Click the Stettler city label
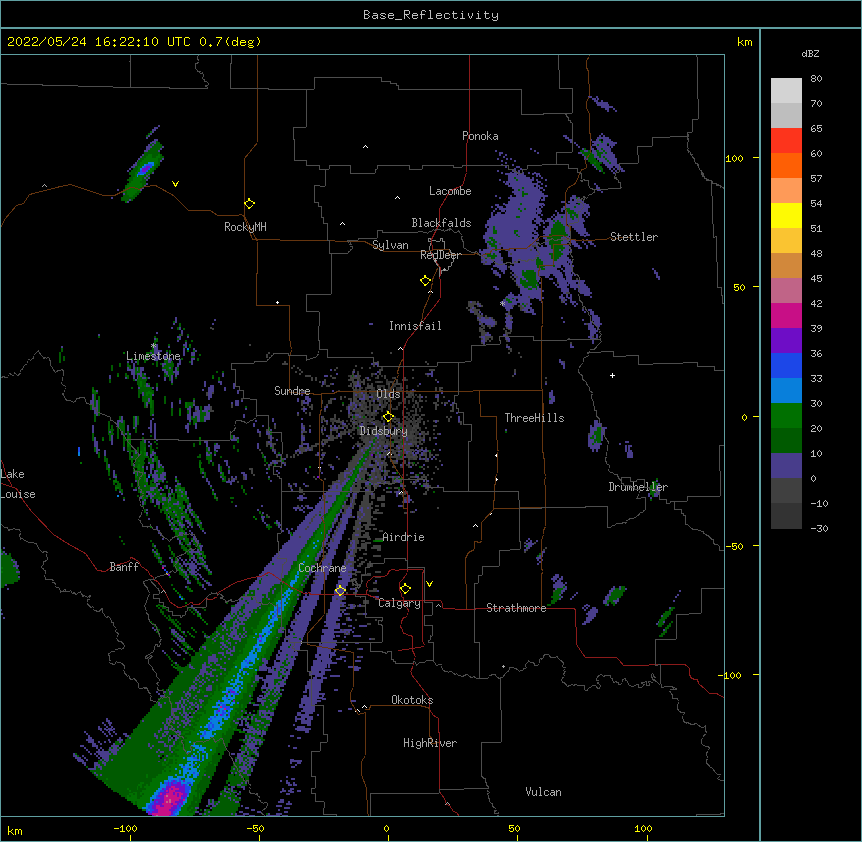This screenshot has width=862, height=842. pos(634,237)
